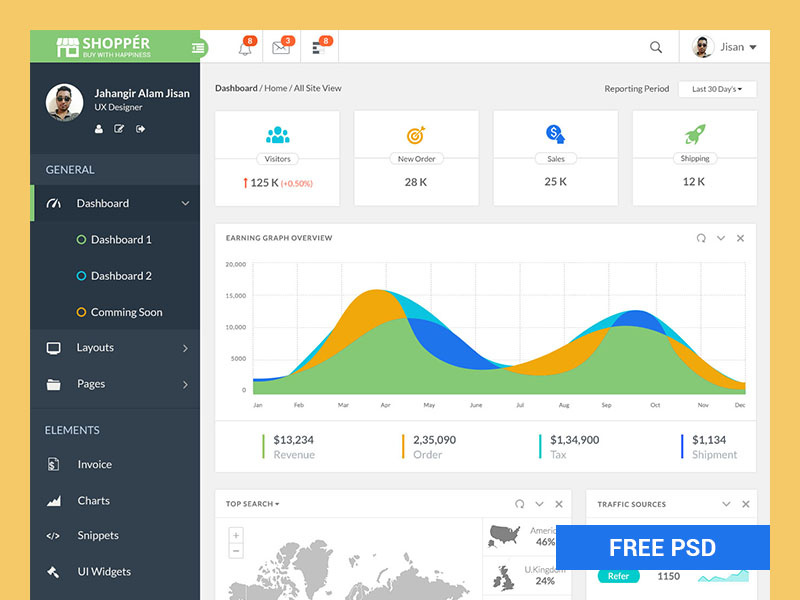Screen dimensions: 800x600
Task: Click the blue Shipment legend bar
Action: (x=682, y=446)
